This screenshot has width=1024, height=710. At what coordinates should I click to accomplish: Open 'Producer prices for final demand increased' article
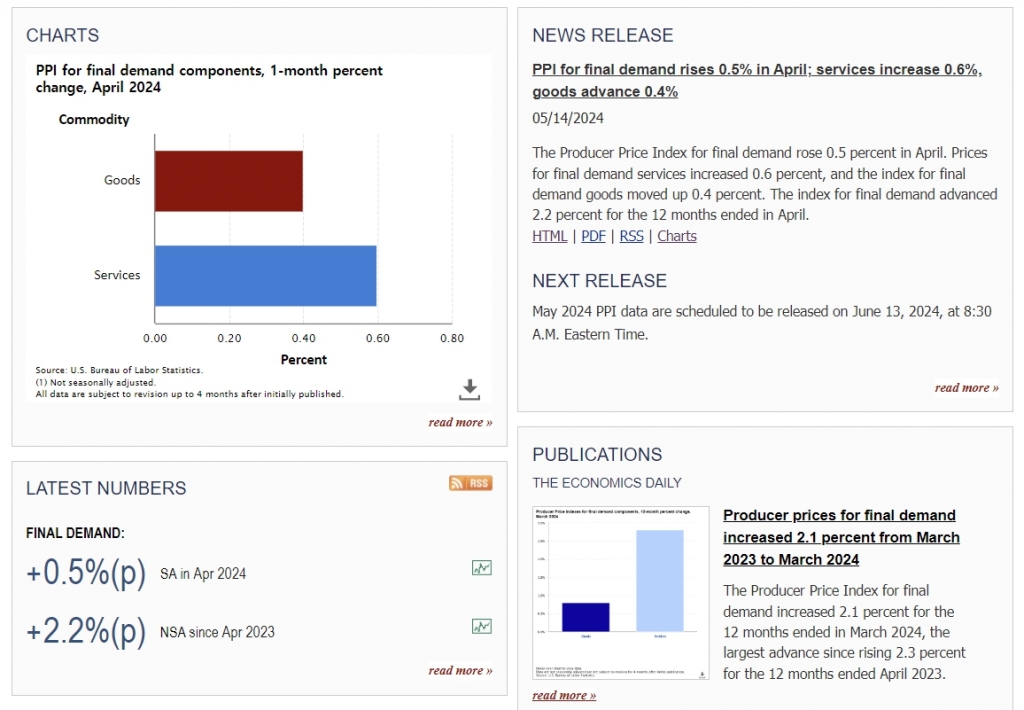[x=840, y=537]
